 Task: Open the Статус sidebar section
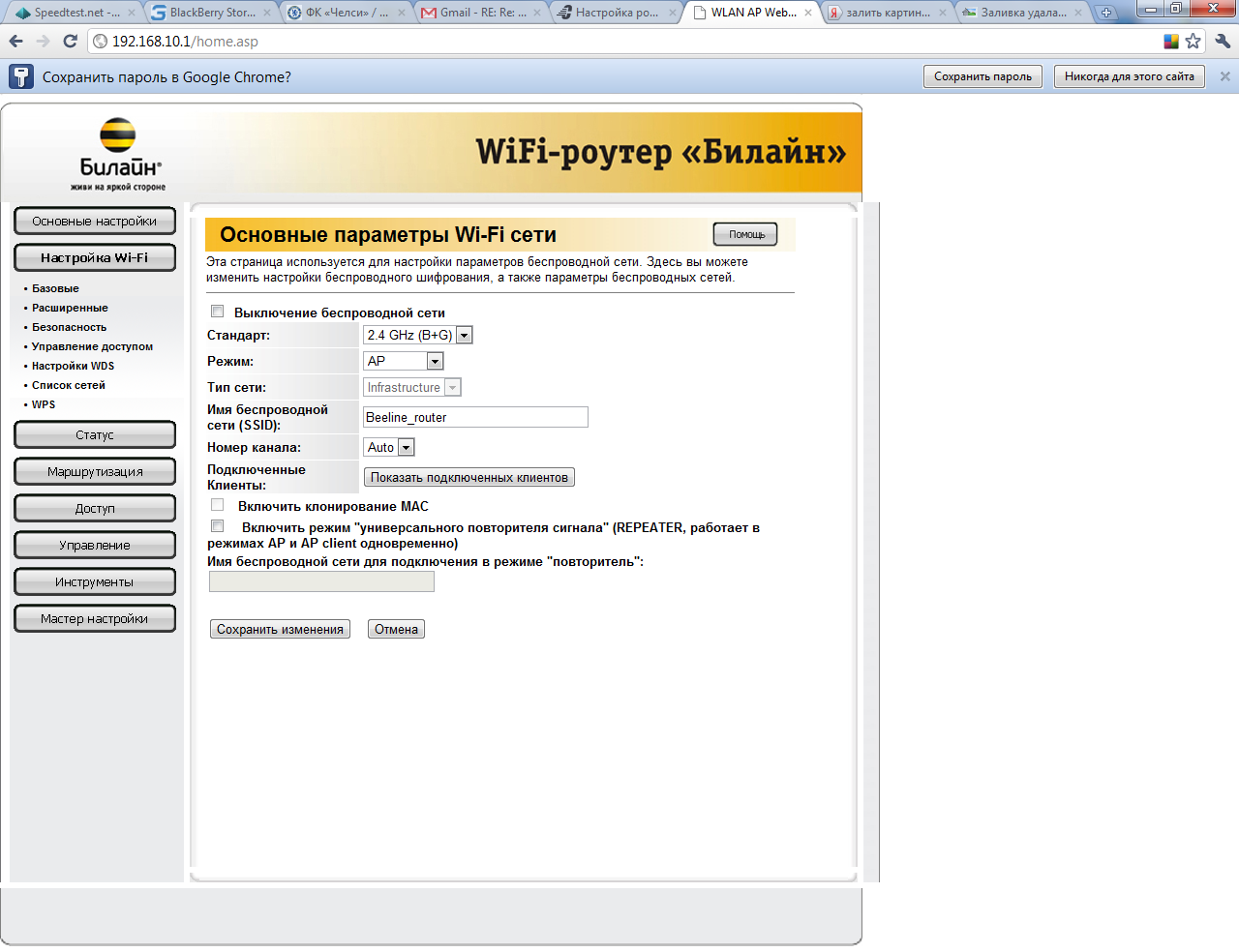[x=95, y=434]
